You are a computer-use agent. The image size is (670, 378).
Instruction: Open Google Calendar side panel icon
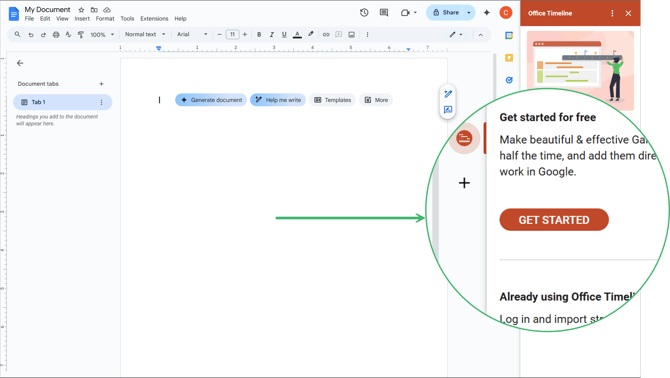coord(508,35)
